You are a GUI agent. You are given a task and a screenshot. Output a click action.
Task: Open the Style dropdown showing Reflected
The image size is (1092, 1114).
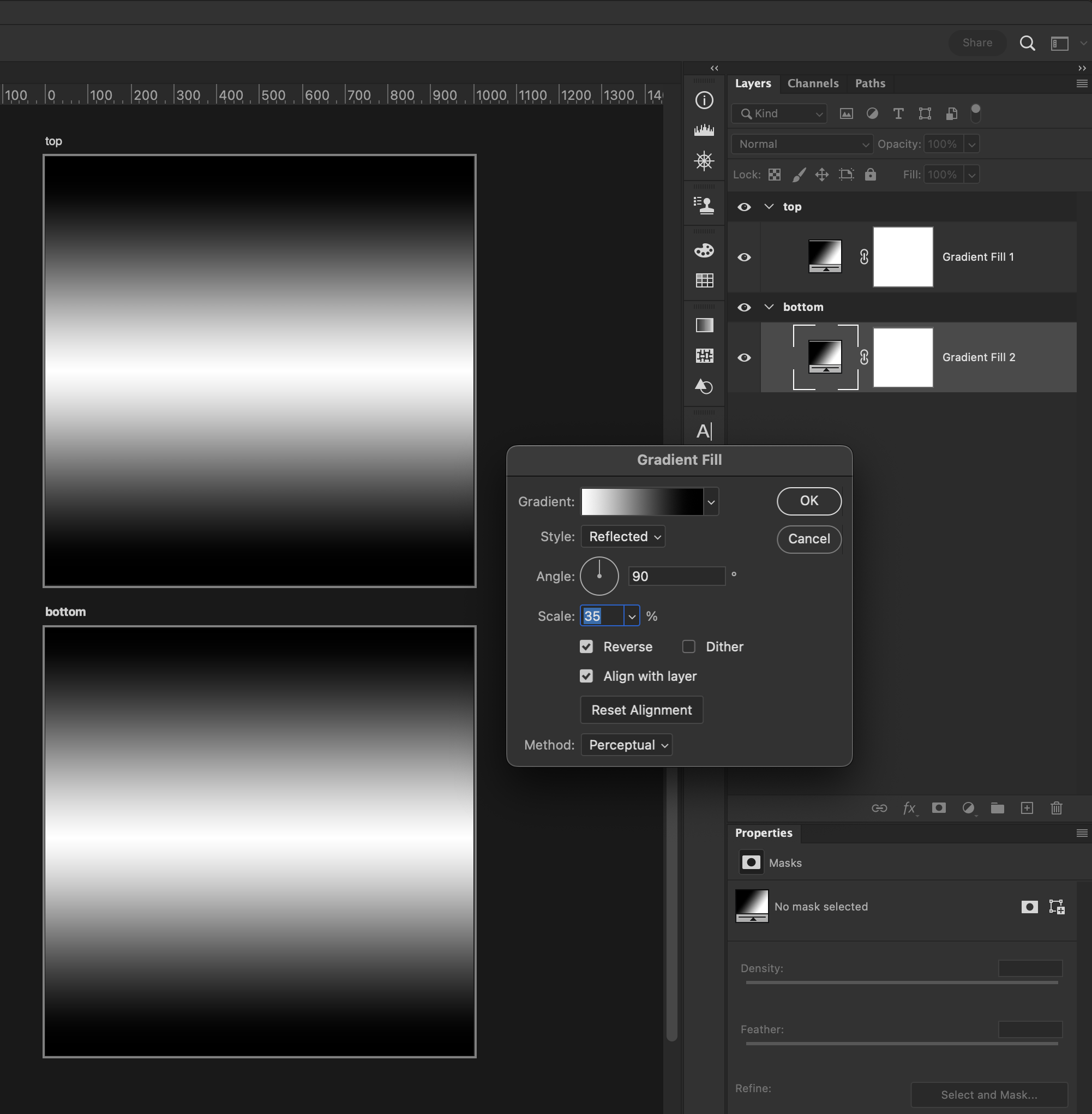pos(623,536)
